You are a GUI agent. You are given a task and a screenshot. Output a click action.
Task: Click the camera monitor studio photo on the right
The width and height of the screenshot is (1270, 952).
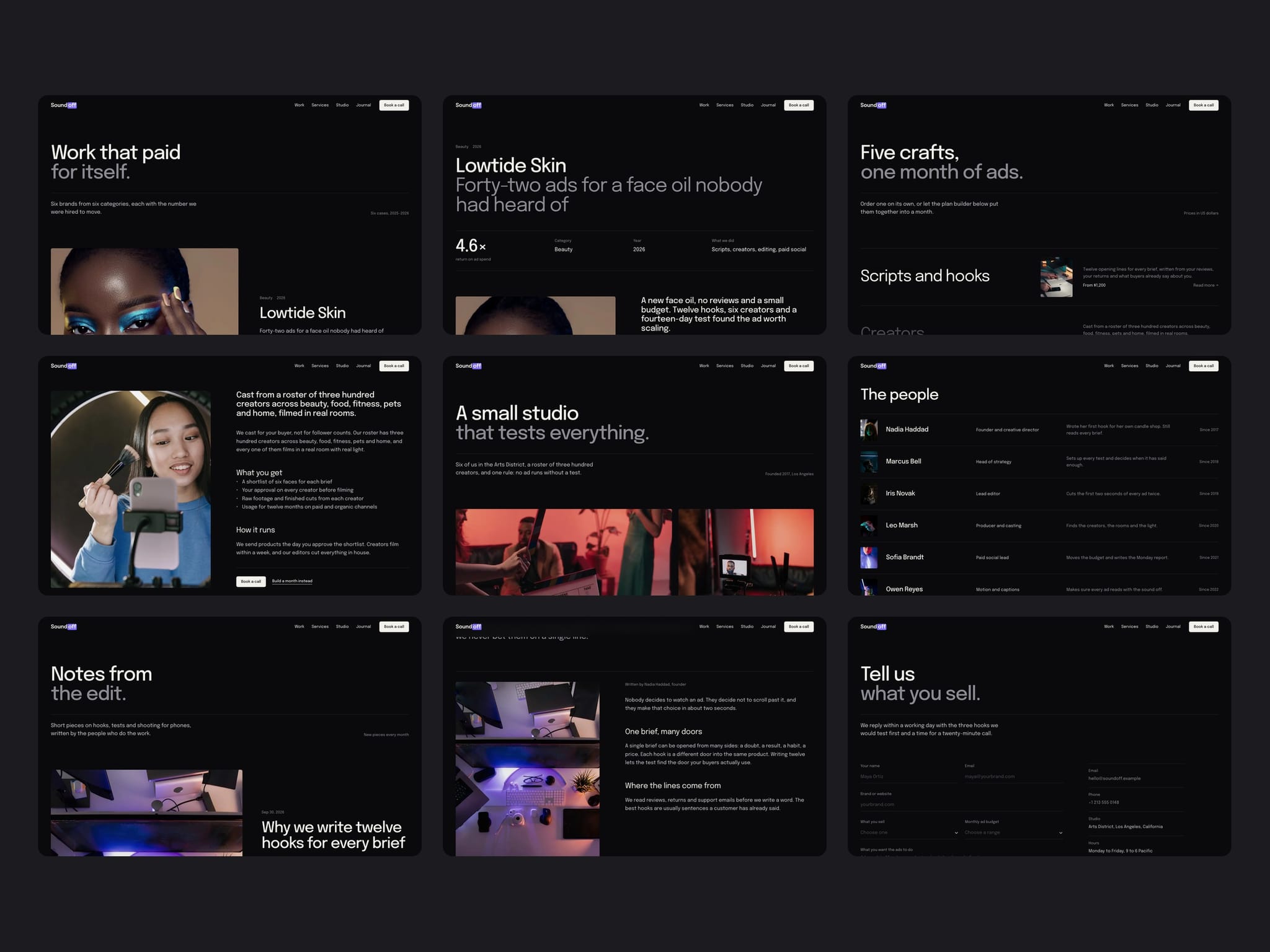click(746, 552)
